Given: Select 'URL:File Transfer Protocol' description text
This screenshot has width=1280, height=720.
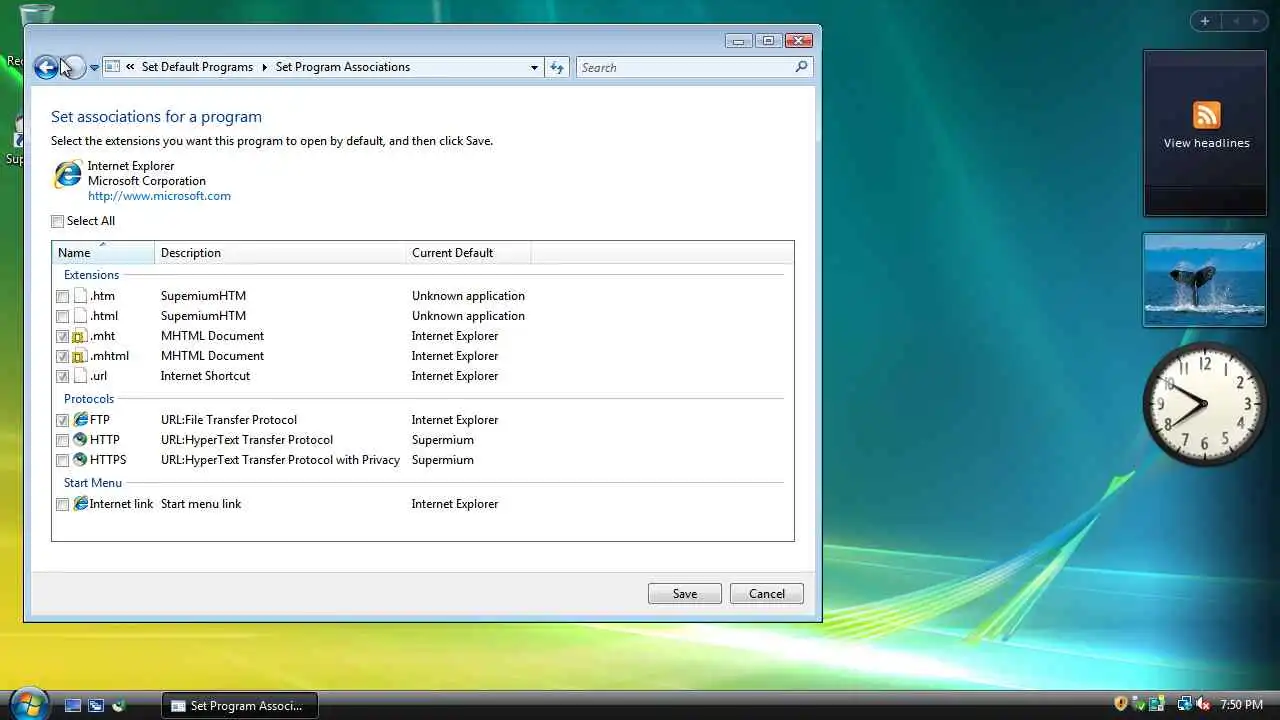Looking at the screenshot, I should coord(229,420).
